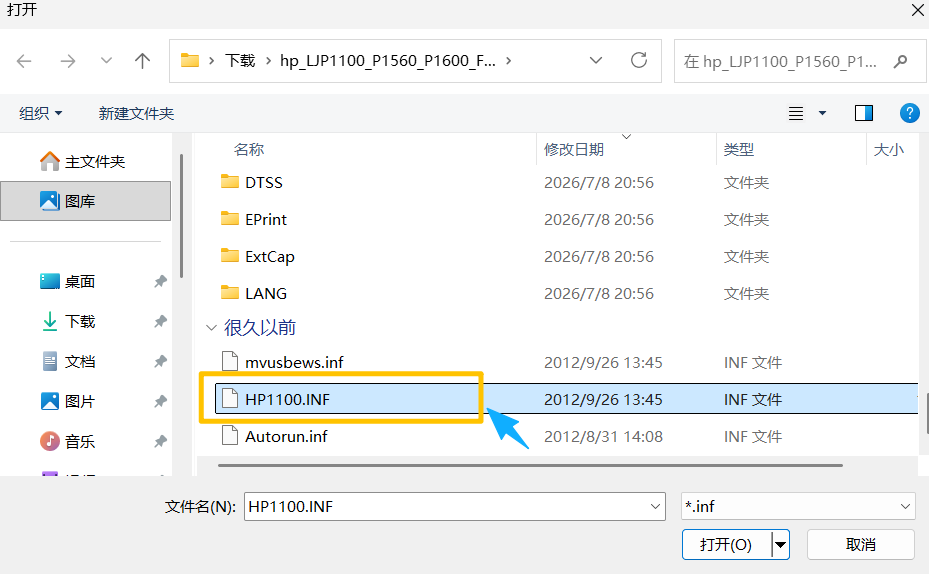Screen dimensions: 929x574
Task: Click the 取消 button
Action: click(860, 544)
